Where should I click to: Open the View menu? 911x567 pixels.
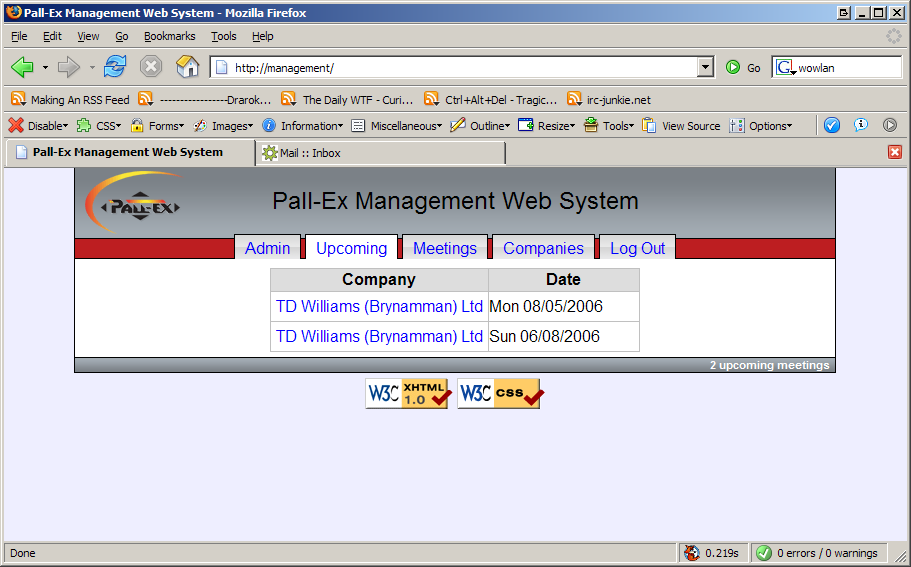point(88,36)
